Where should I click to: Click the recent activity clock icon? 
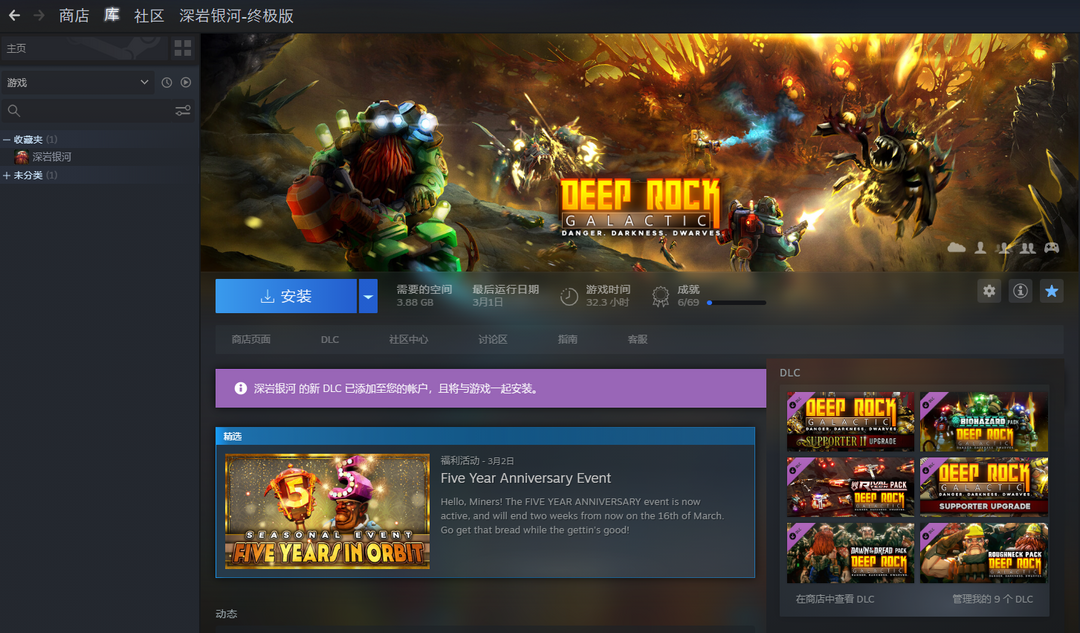point(167,82)
